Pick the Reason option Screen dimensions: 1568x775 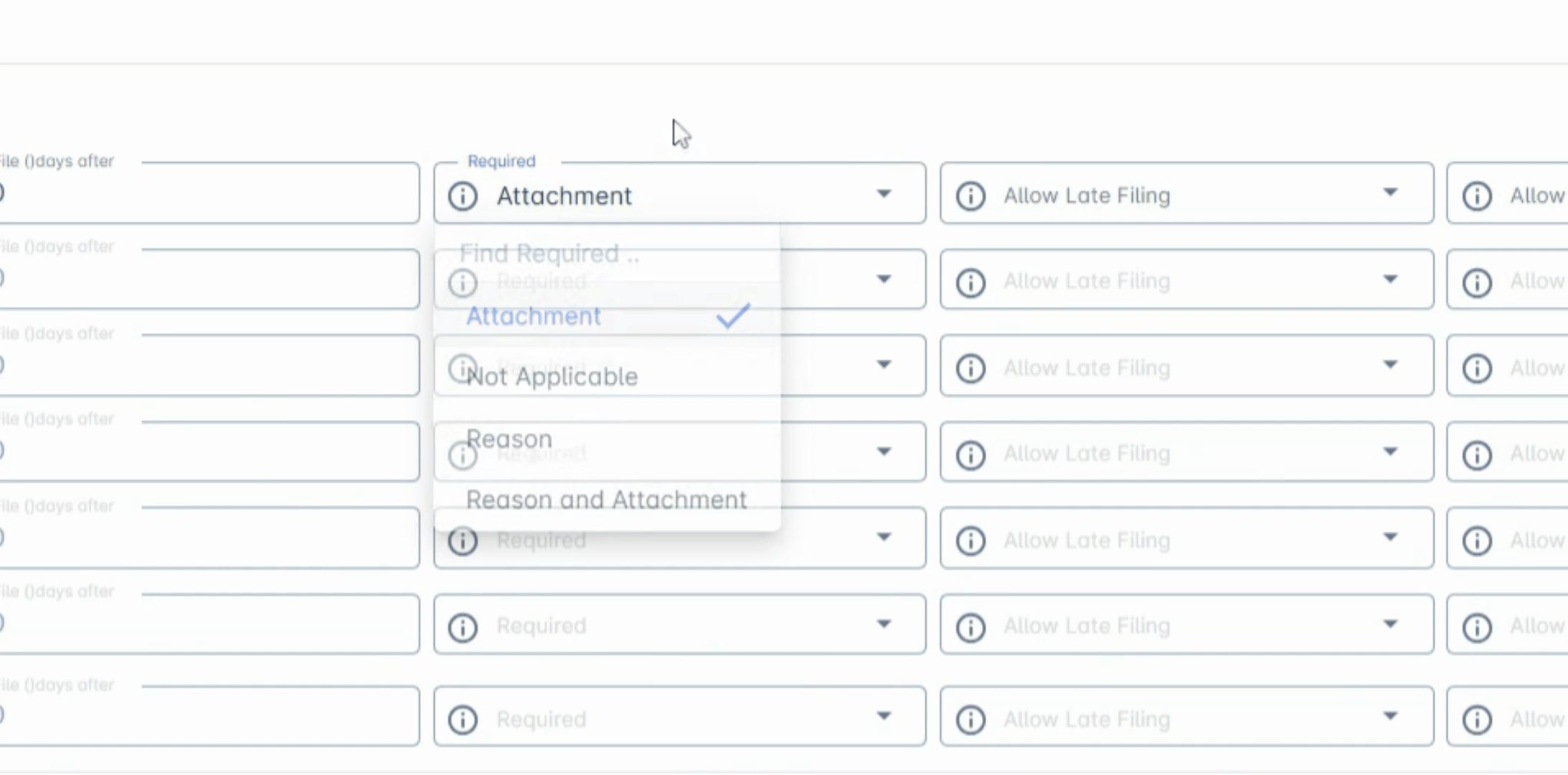pyautogui.click(x=509, y=438)
